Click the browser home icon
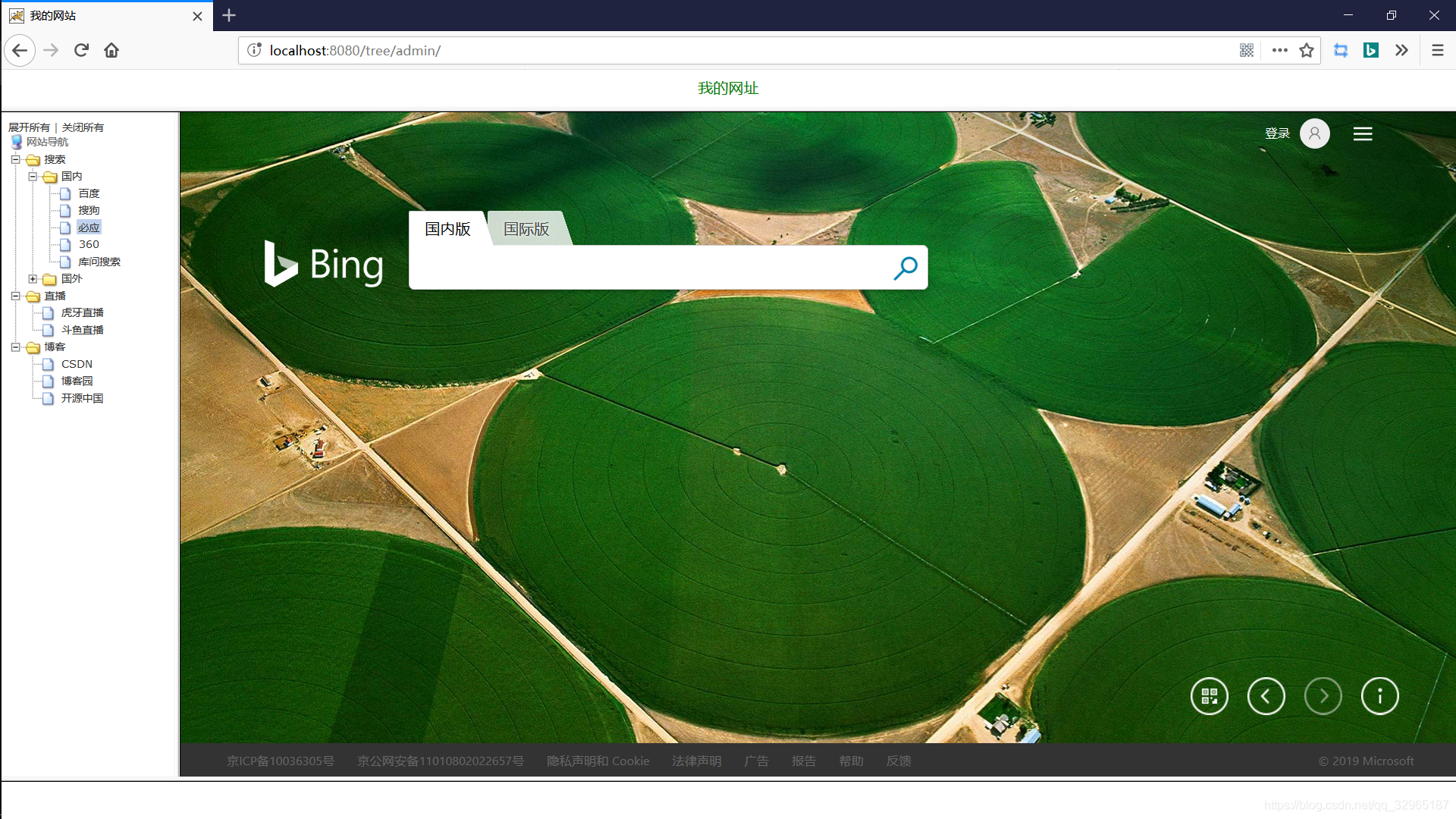 (111, 50)
